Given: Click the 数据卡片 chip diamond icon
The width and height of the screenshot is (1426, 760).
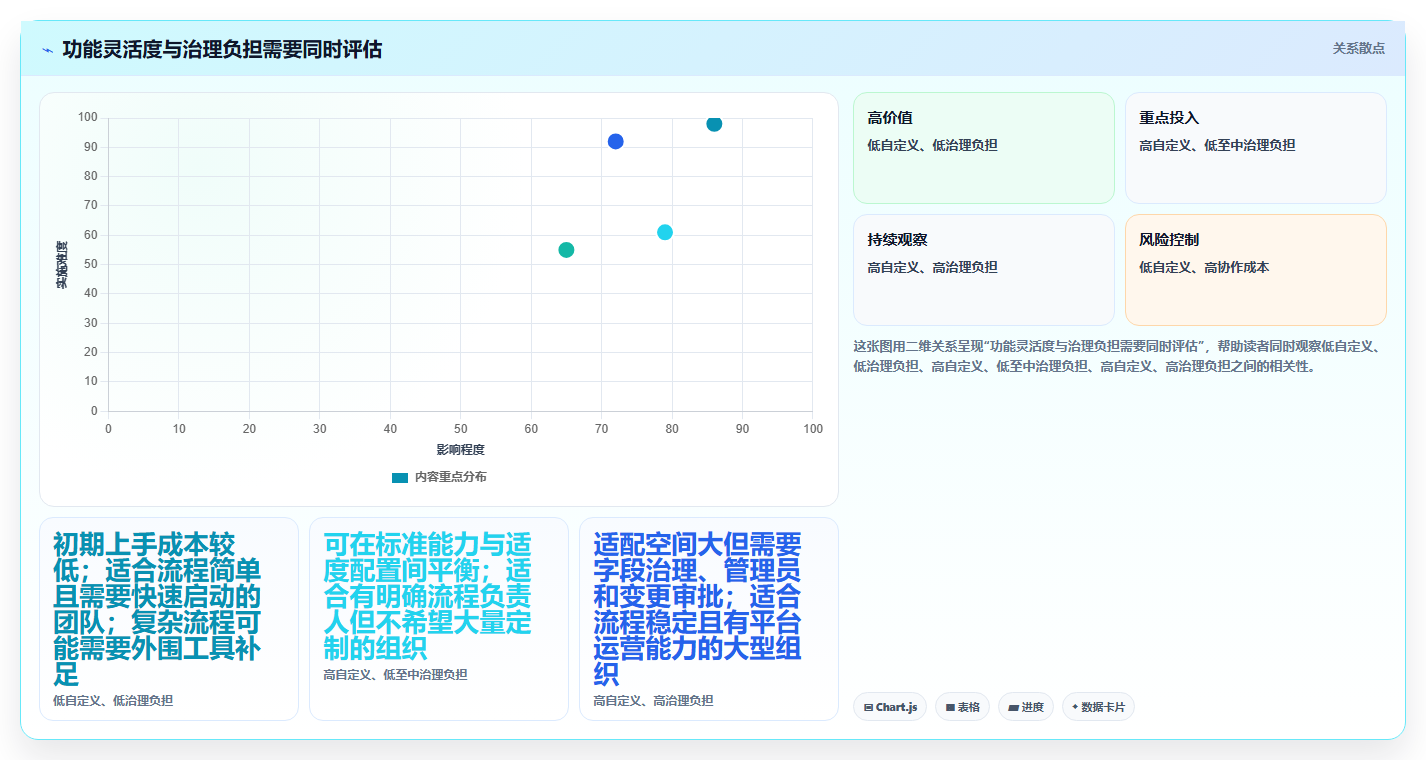Looking at the screenshot, I should [x=1075, y=706].
